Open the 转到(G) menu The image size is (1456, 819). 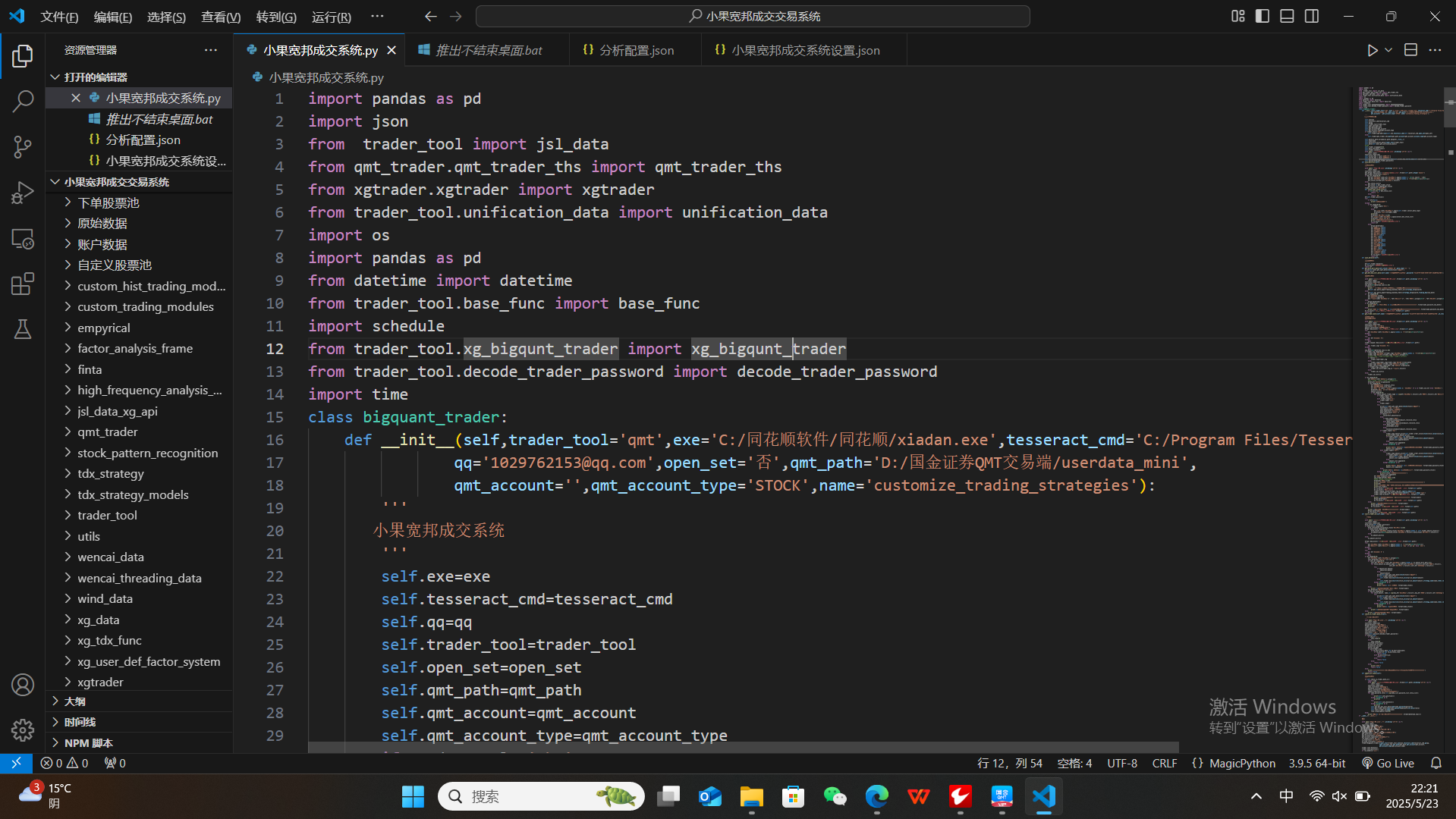pos(276,17)
